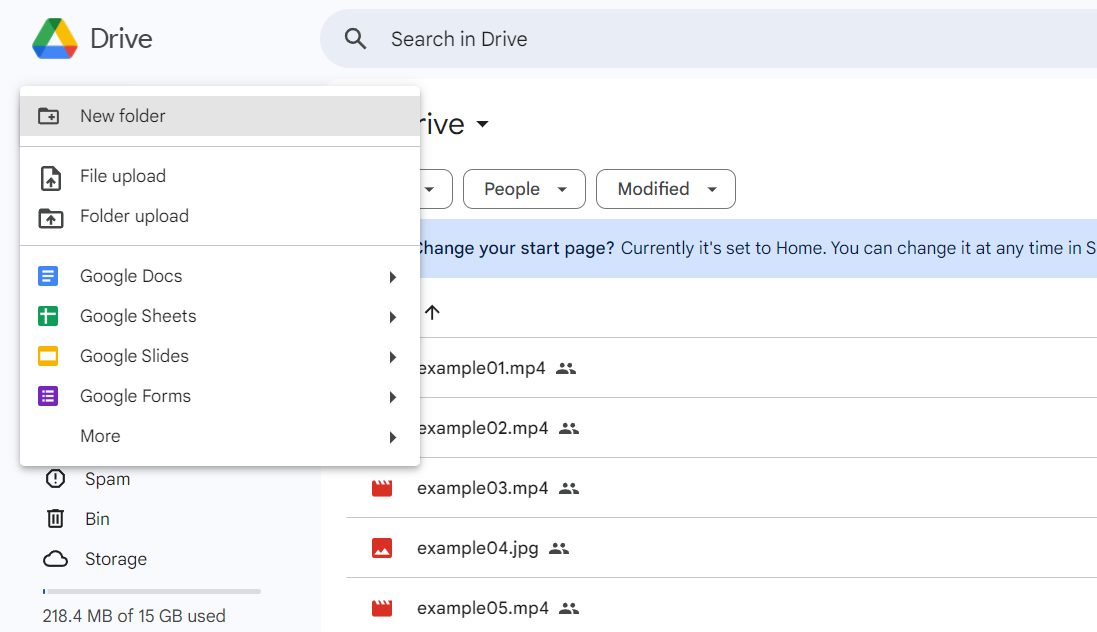
Task: Open Bin in the sidebar
Action: [x=97, y=519]
